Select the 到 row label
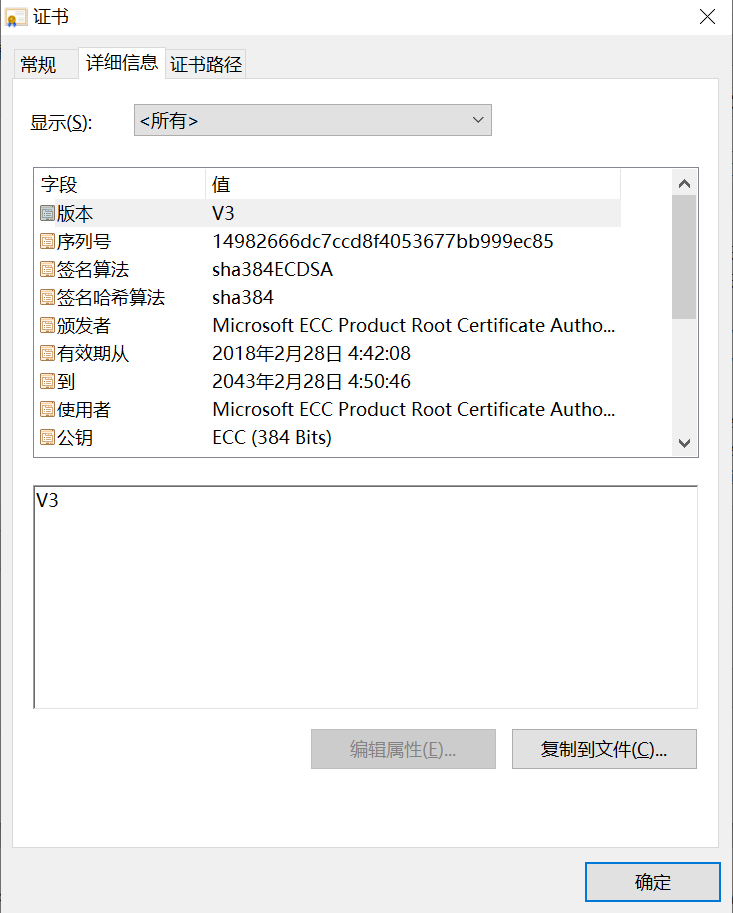The image size is (733, 913). click(x=66, y=381)
